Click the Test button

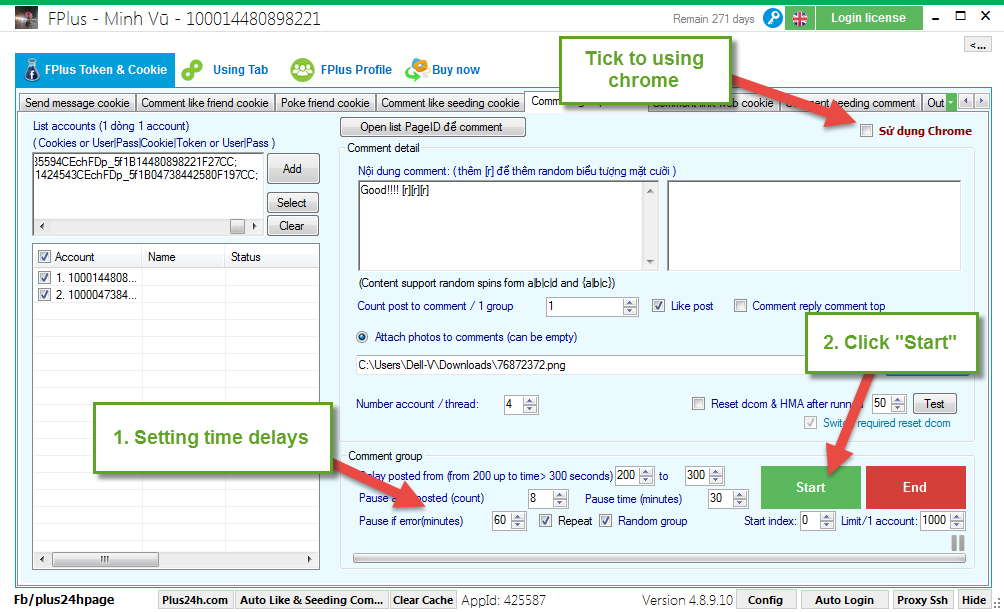(x=934, y=404)
